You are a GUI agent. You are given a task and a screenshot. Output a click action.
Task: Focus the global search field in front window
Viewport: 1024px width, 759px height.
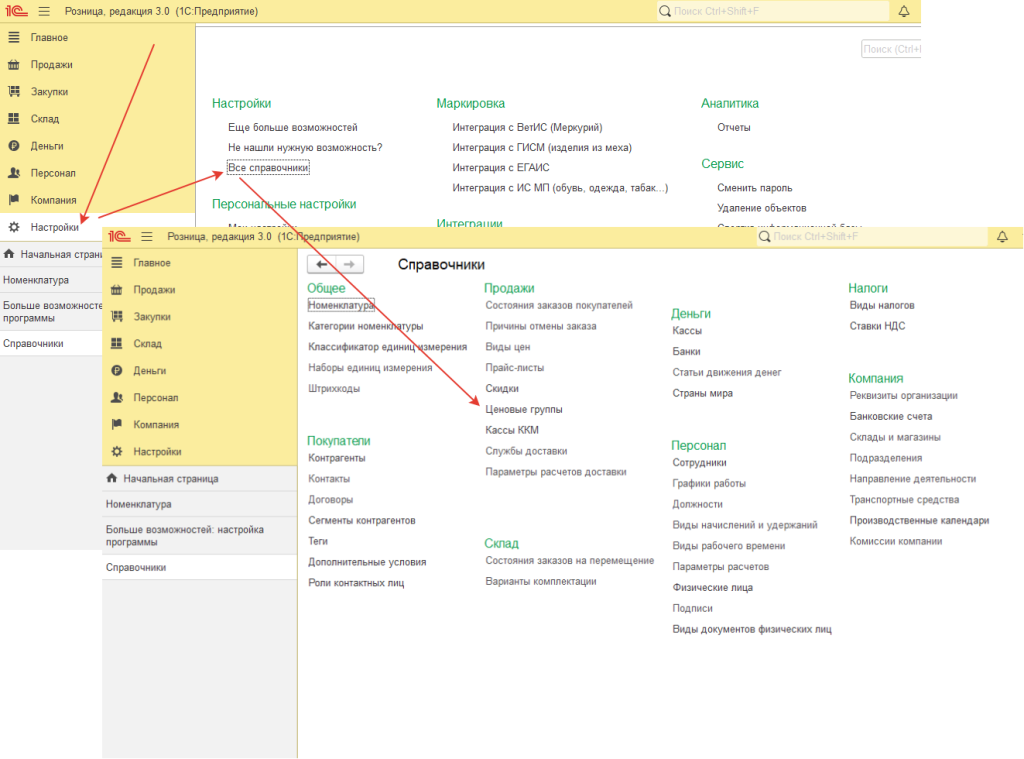click(x=872, y=236)
